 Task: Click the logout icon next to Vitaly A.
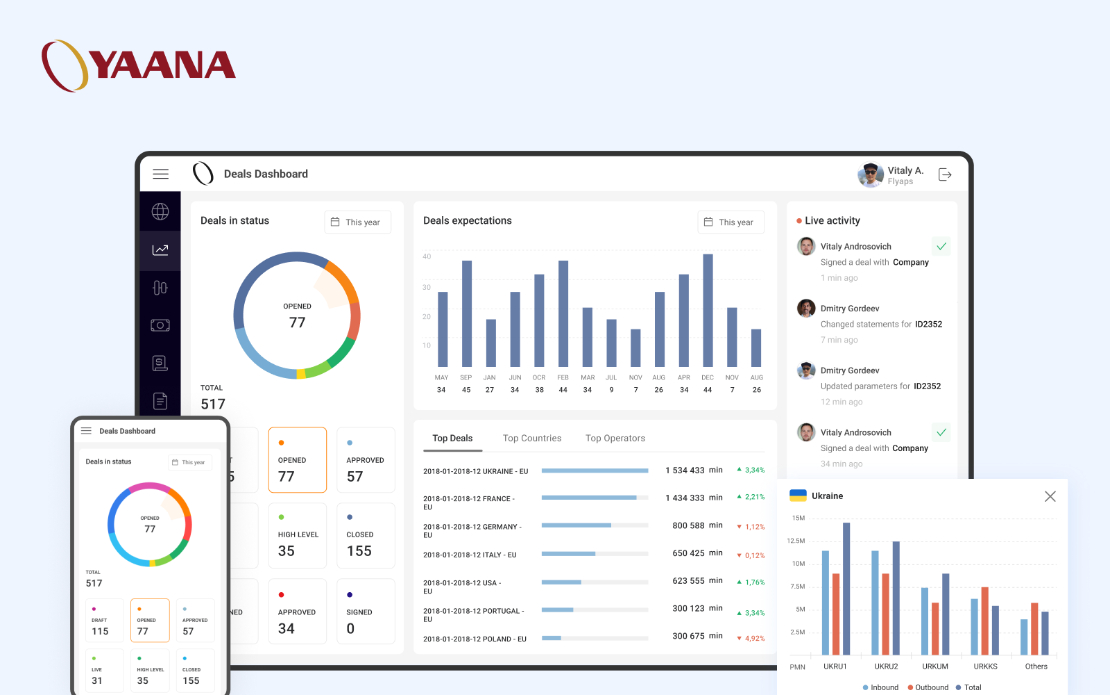point(945,175)
